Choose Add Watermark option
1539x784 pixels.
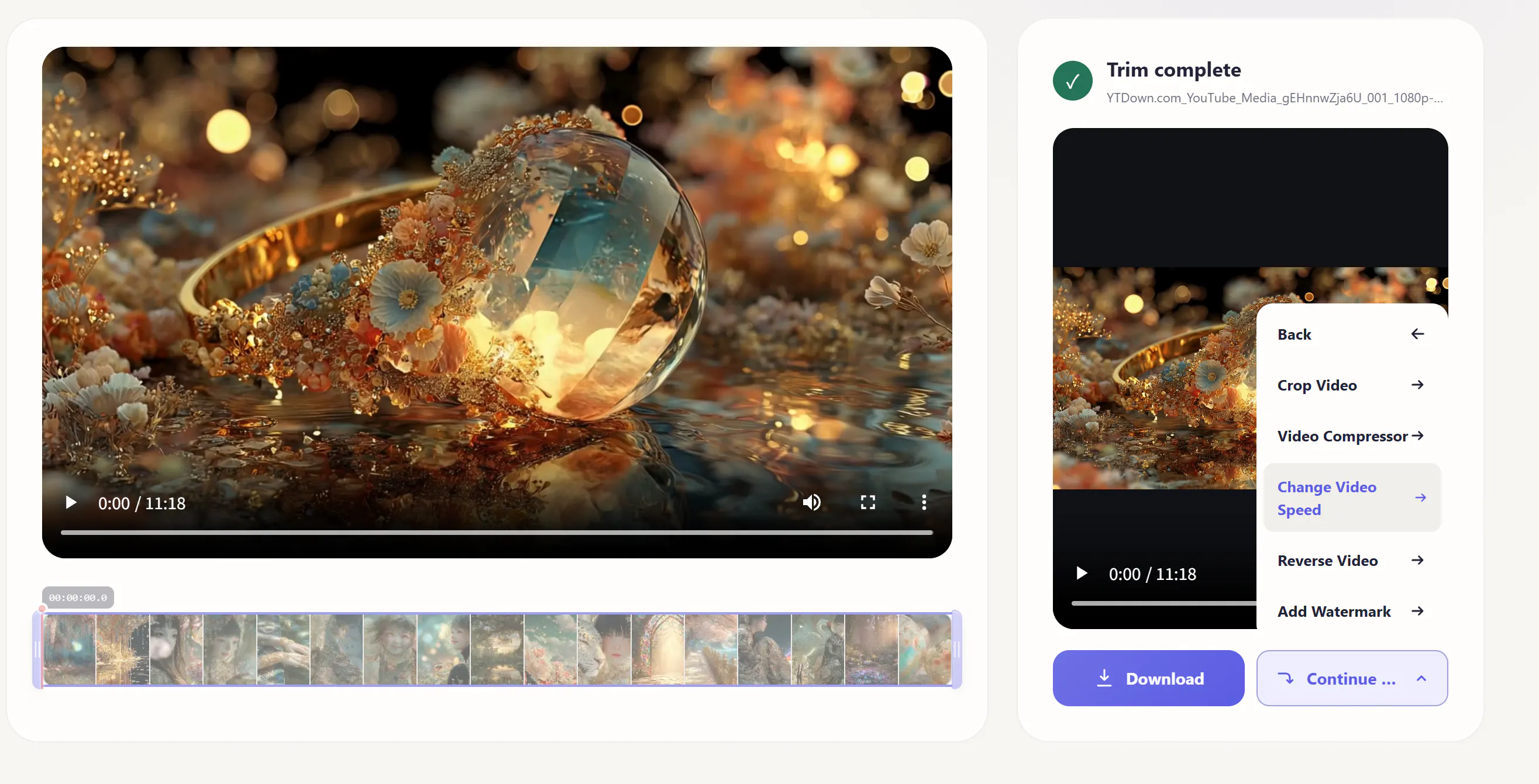tap(1351, 612)
